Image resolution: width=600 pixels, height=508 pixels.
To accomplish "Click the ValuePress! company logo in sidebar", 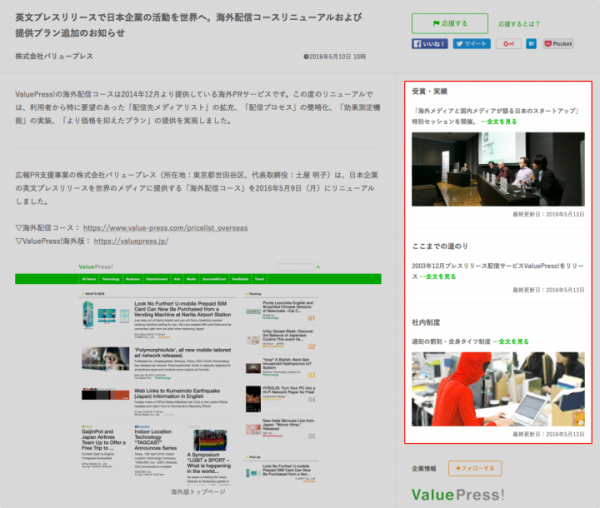I will pyautogui.click(x=458, y=495).
